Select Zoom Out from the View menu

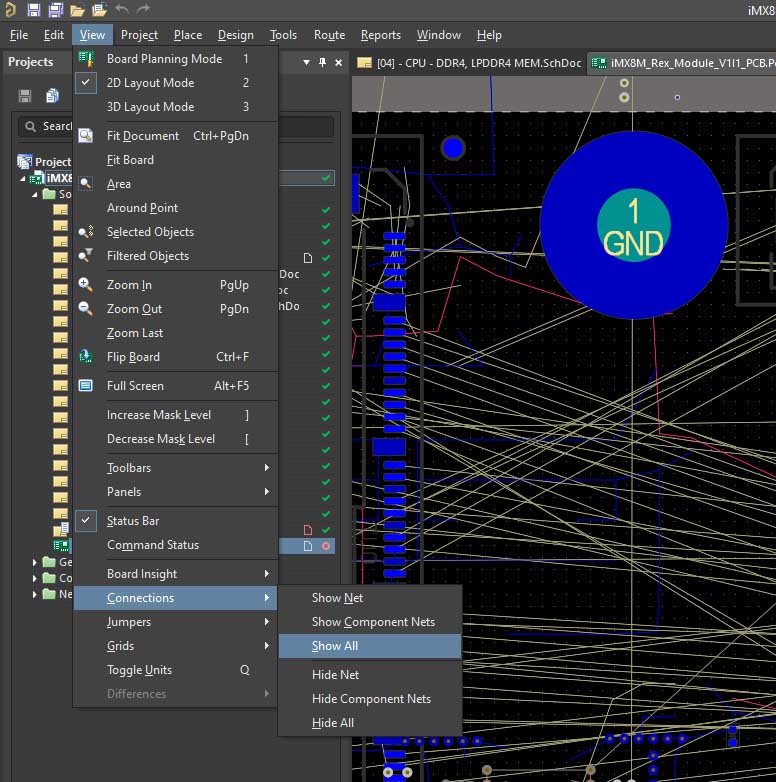(134, 309)
